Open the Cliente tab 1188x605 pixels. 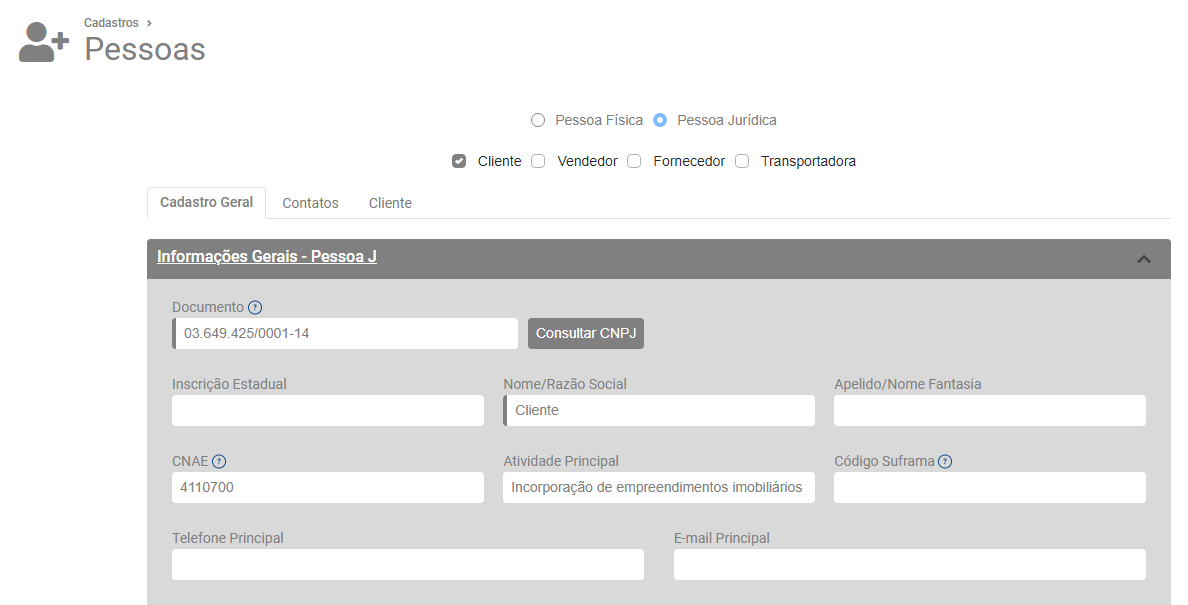[390, 203]
